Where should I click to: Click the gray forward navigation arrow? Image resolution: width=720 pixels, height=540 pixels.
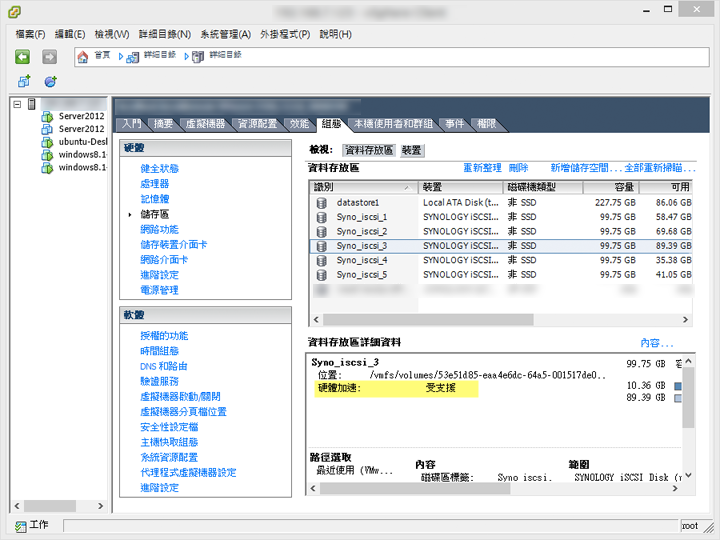pos(50,57)
